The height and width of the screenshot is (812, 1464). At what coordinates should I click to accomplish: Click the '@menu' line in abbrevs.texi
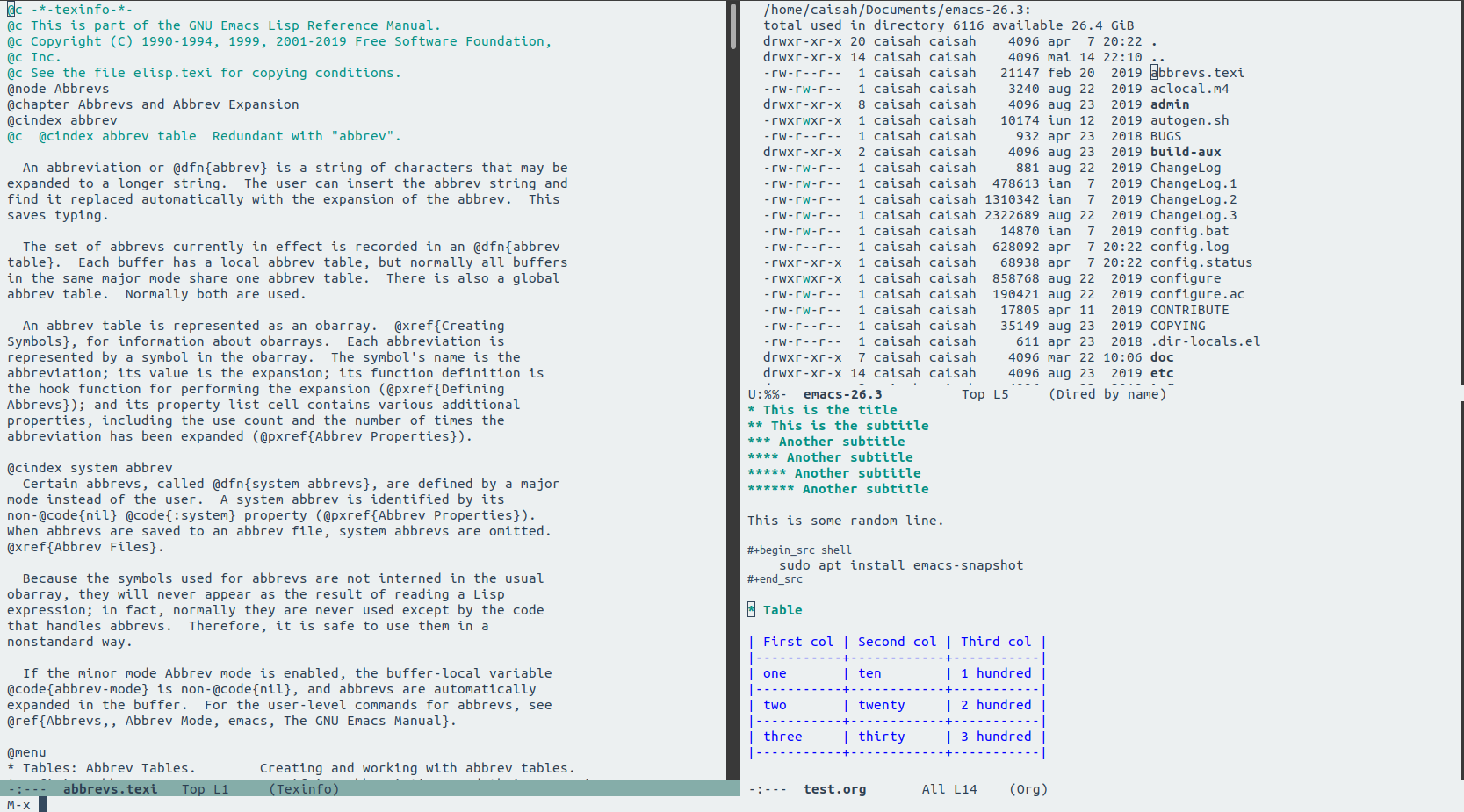click(x=26, y=752)
